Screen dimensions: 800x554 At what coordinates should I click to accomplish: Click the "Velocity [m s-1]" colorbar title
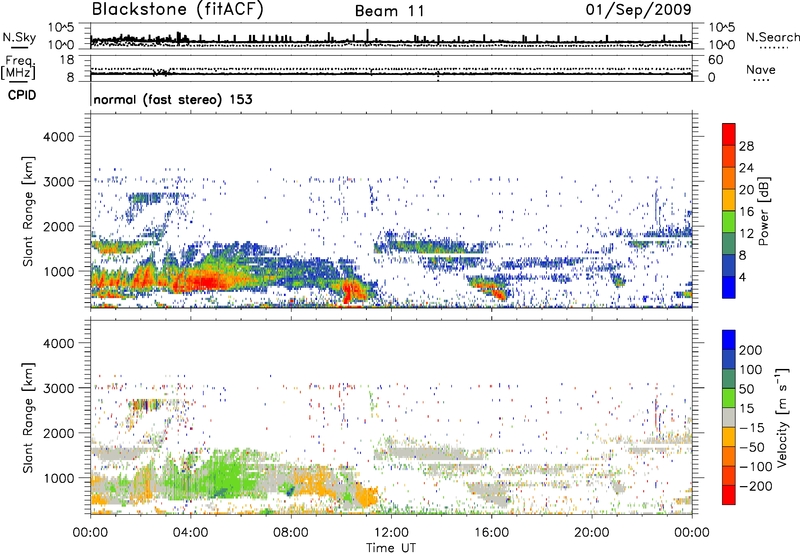coord(782,417)
